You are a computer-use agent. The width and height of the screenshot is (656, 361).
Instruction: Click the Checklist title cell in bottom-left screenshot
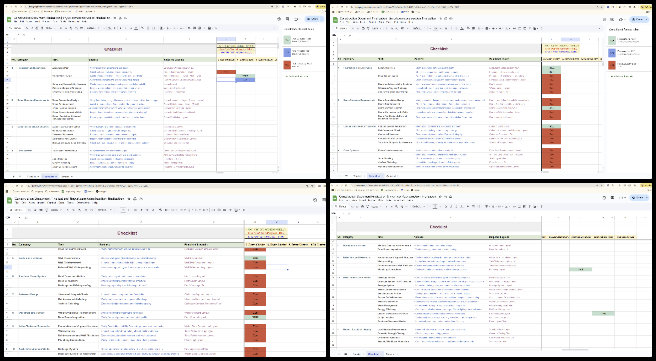click(127, 233)
